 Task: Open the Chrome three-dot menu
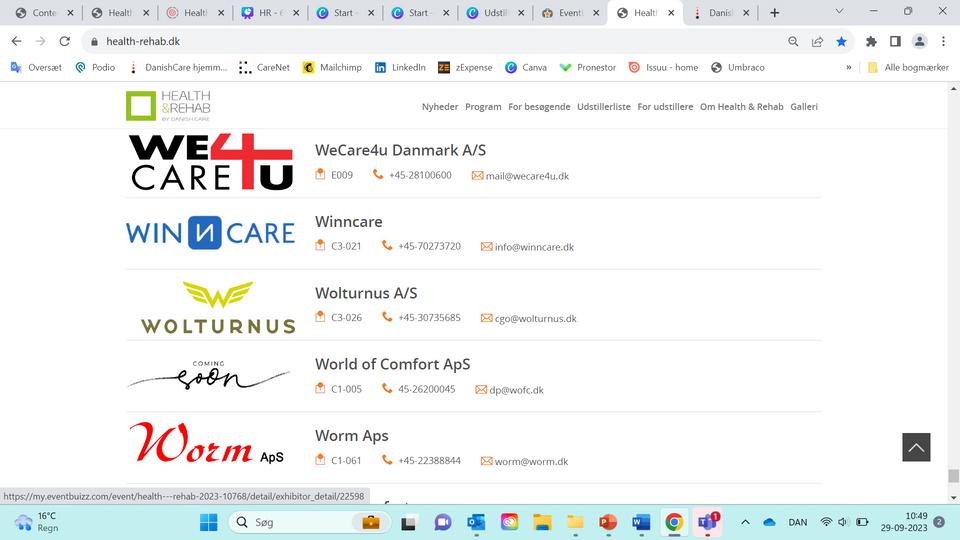tap(943, 41)
